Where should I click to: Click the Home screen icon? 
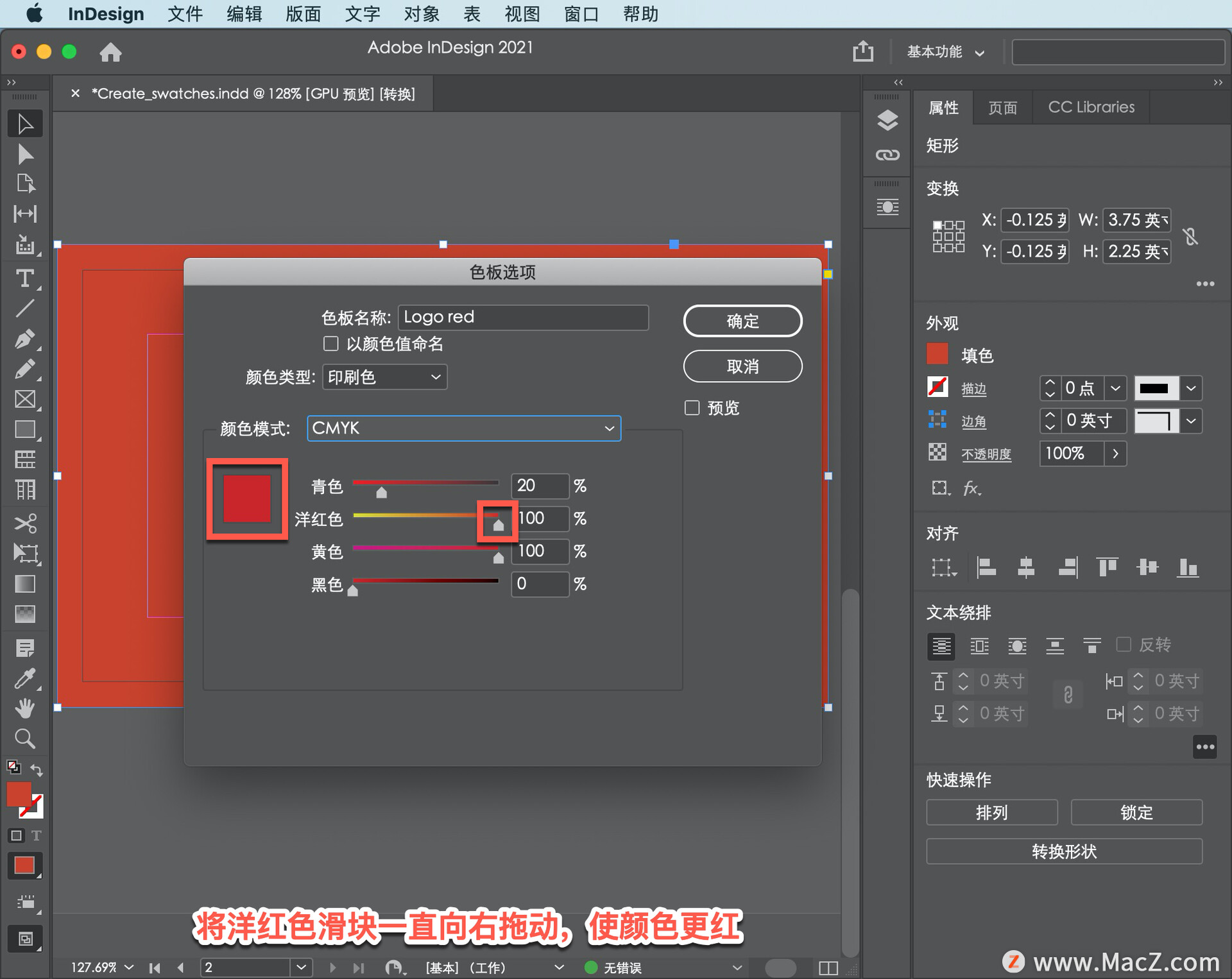110,52
